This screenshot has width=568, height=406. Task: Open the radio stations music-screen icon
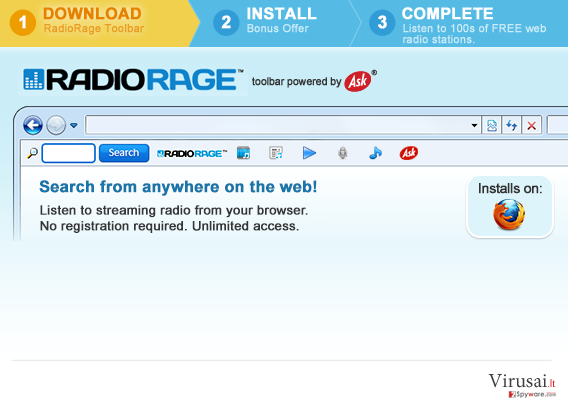pyautogui.click(x=243, y=153)
